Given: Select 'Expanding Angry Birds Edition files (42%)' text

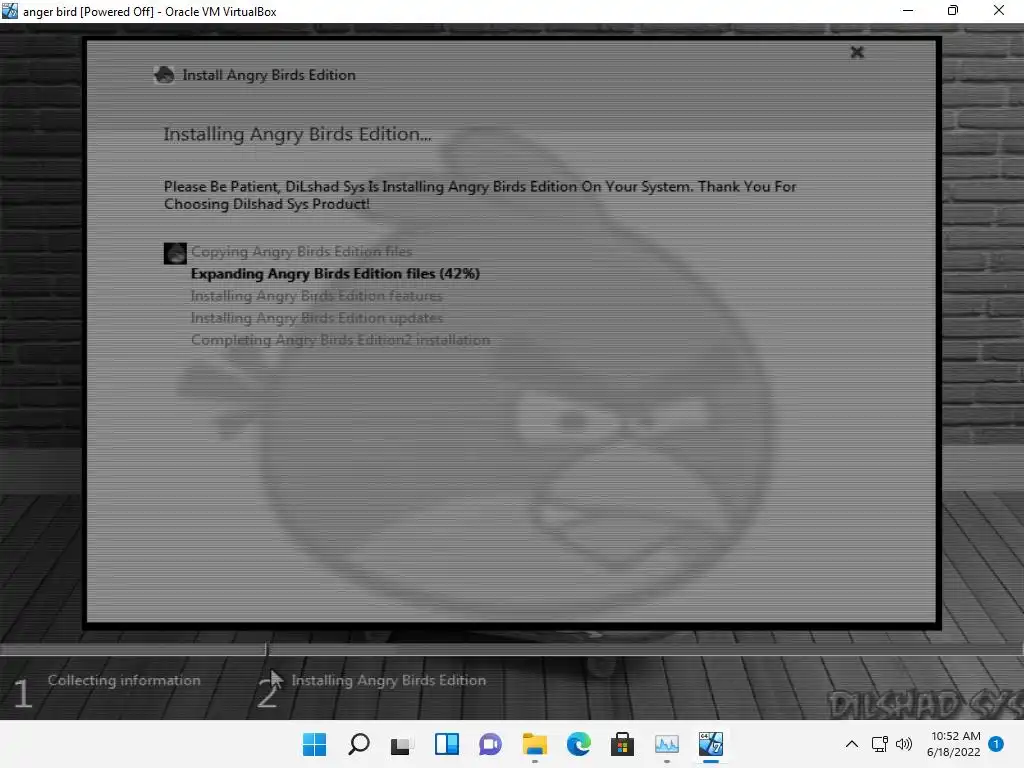Looking at the screenshot, I should (335, 274).
